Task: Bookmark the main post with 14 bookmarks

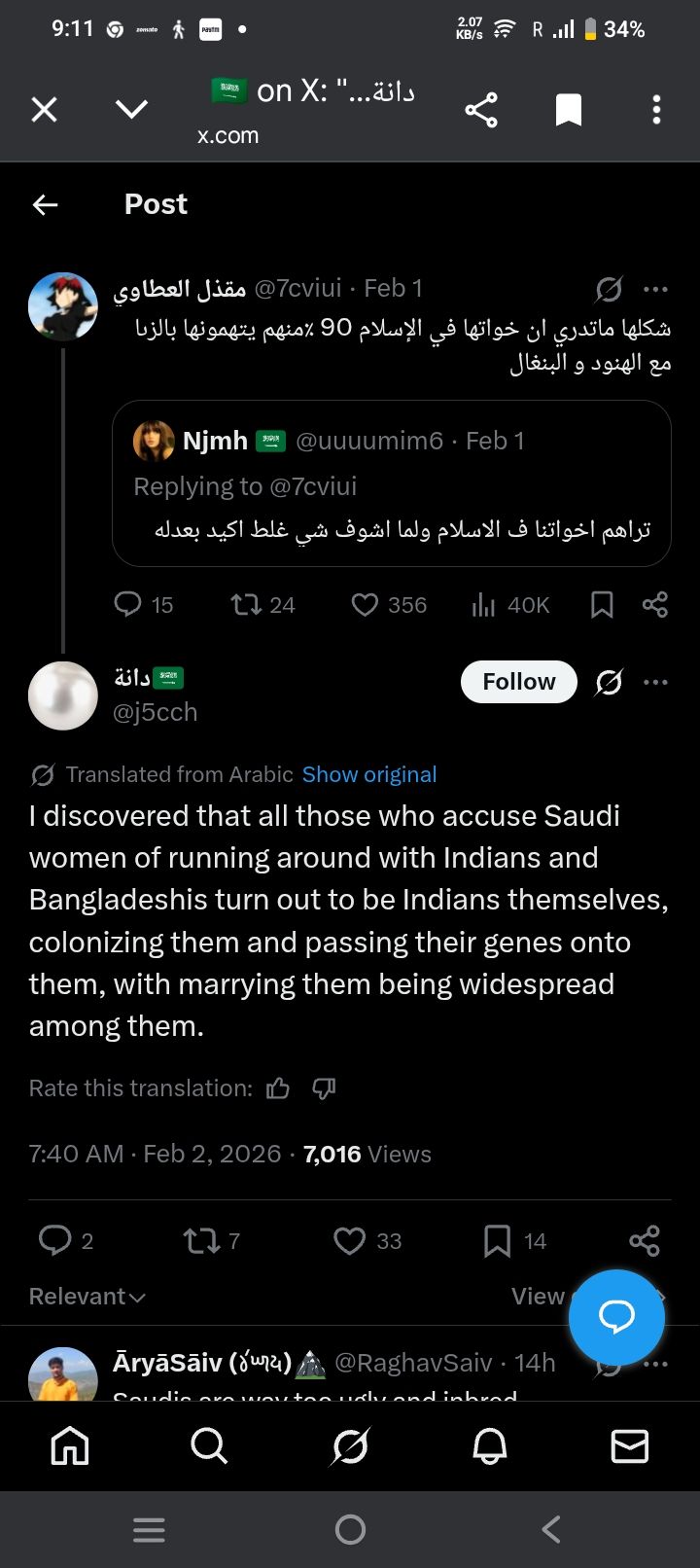Action: 497,1240
